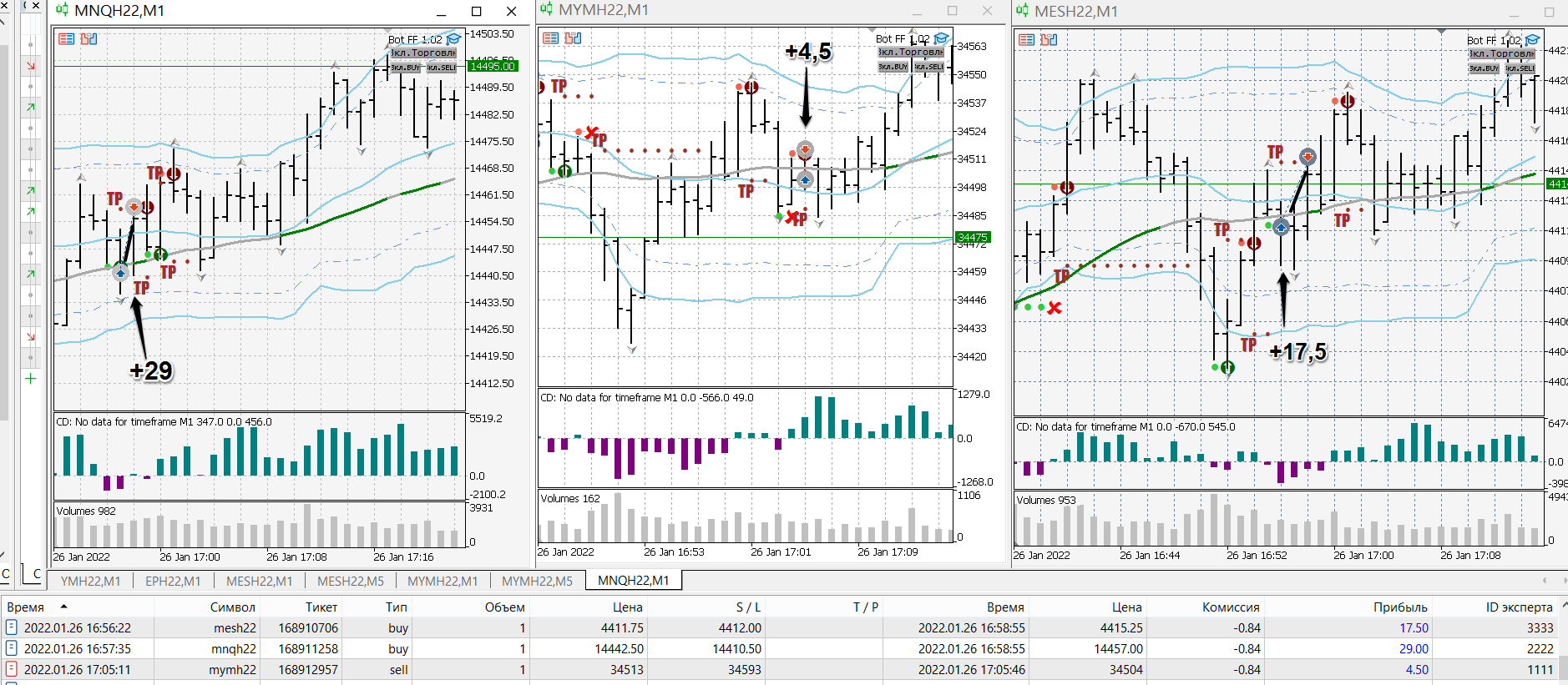Click the 4.50 profit value
The image size is (1568, 685).
[1417, 670]
